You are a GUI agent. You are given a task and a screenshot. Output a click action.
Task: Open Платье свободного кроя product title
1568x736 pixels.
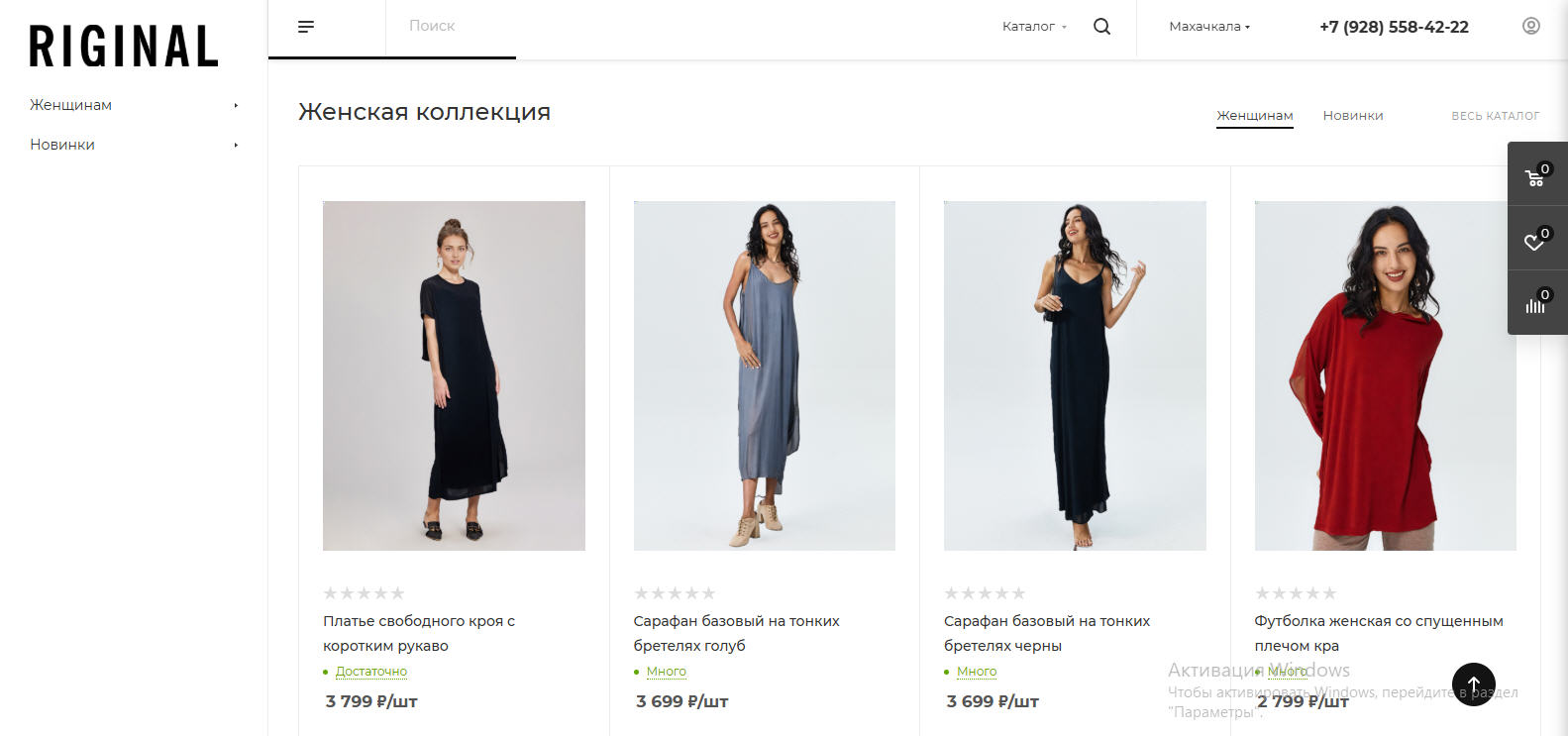pyautogui.click(x=419, y=633)
